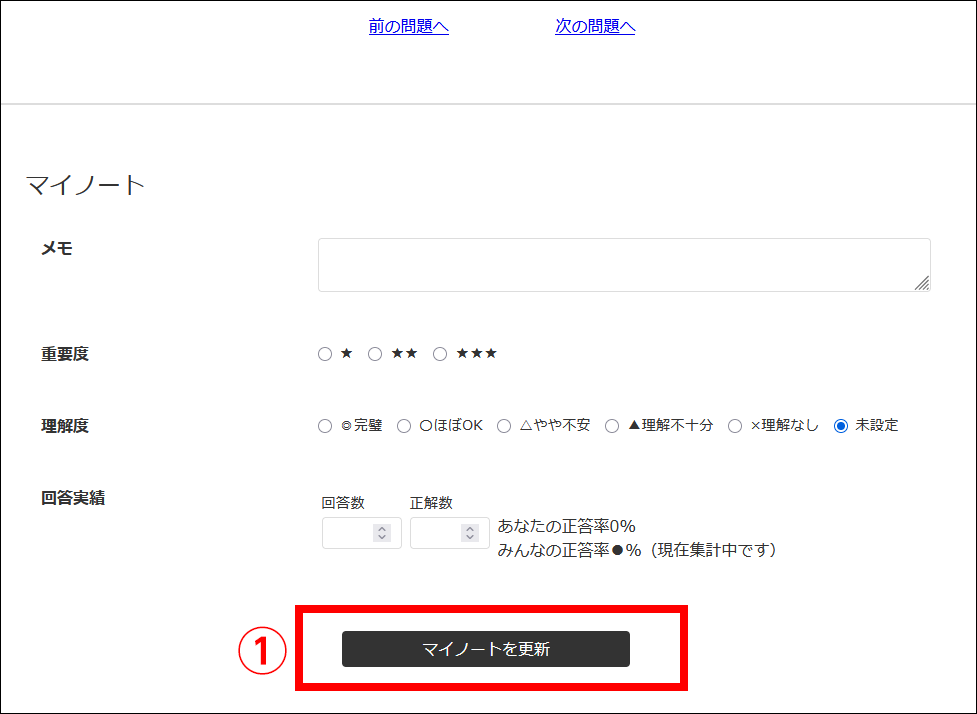
Task: Select ◎完璧 understanding level
Action: coord(325,426)
